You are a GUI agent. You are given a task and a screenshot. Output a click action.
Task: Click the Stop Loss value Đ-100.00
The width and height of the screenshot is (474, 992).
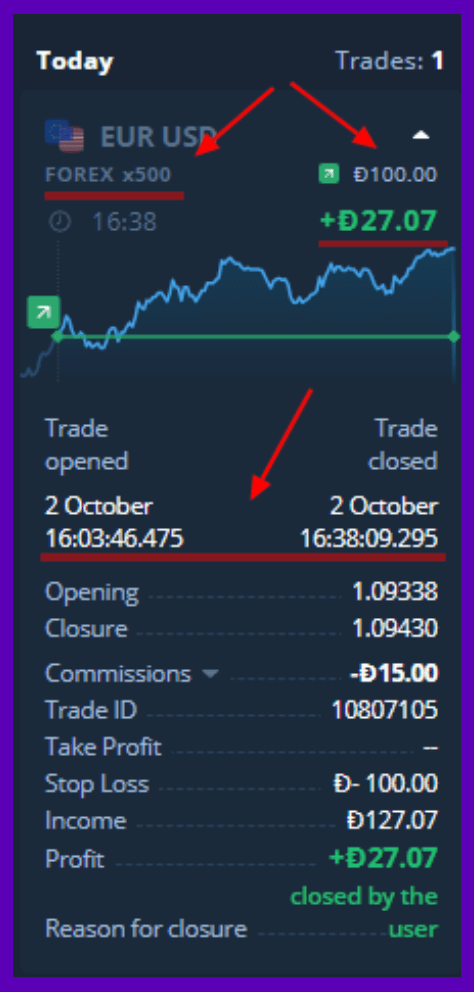pyautogui.click(x=385, y=784)
